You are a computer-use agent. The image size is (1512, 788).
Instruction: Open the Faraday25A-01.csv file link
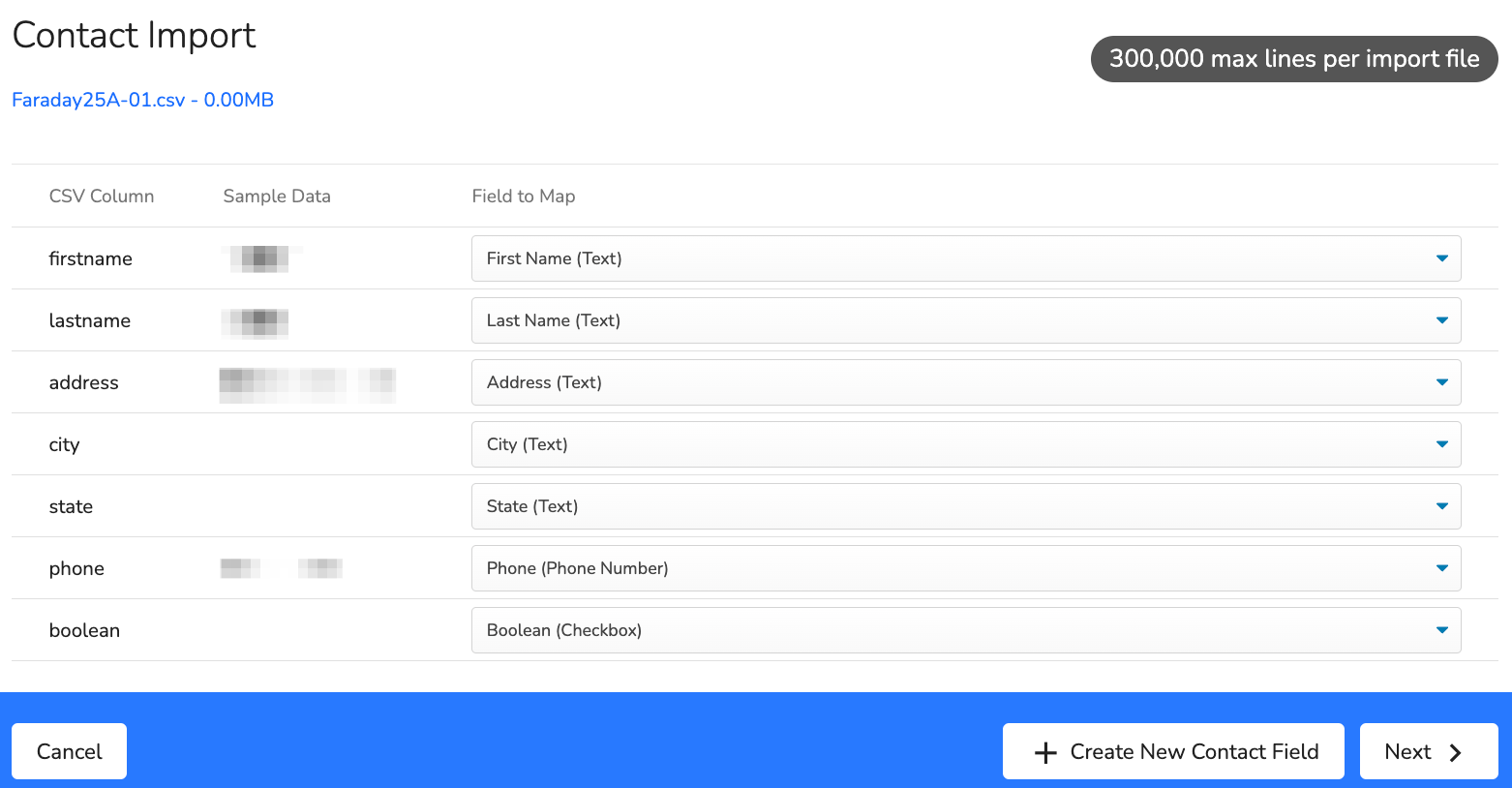click(141, 100)
